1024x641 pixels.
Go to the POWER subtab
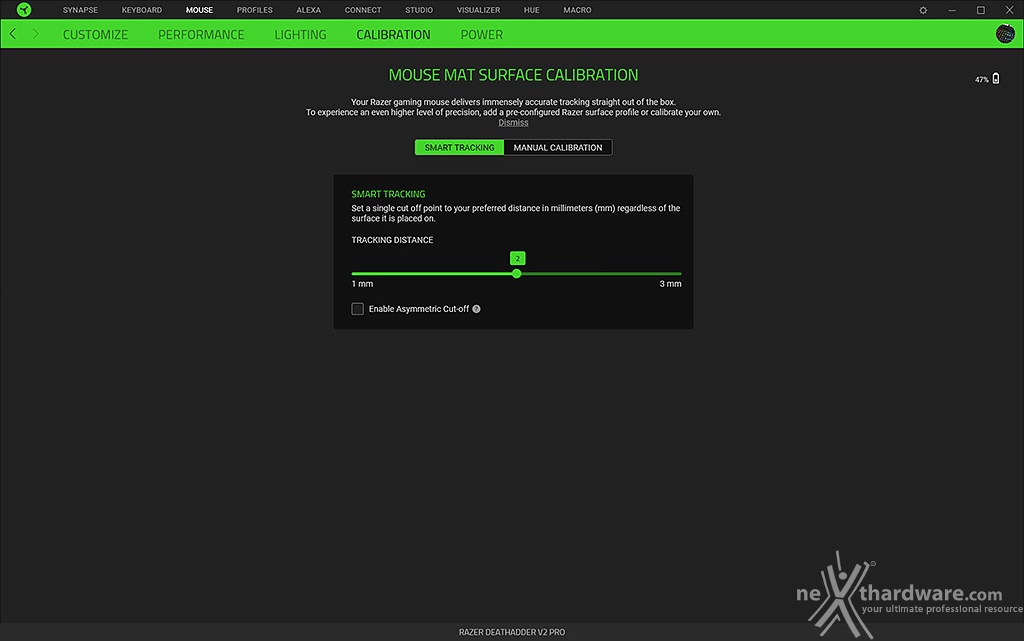(x=482, y=35)
